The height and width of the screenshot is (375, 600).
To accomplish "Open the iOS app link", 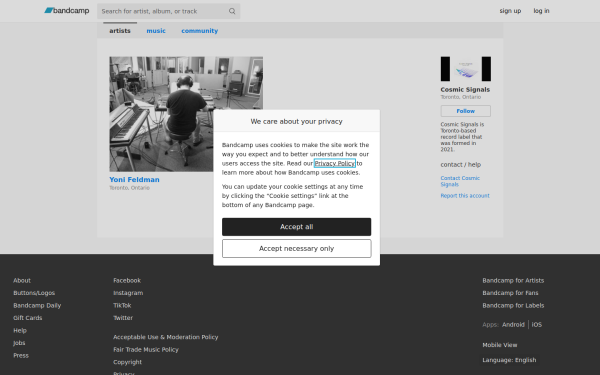I will click(x=536, y=324).
